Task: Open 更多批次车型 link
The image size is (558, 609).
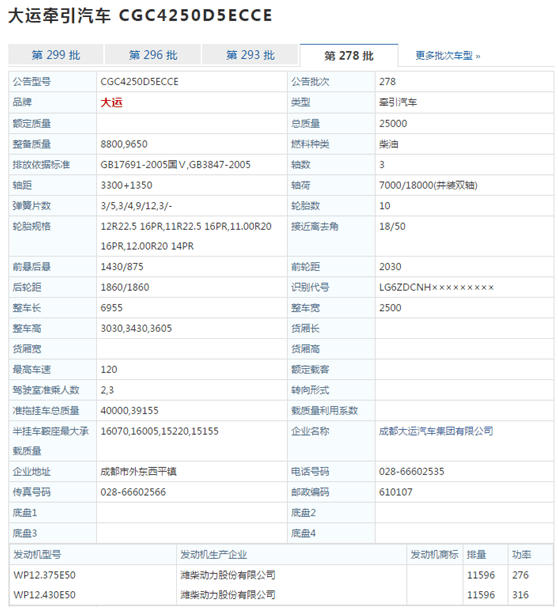Action: click(x=448, y=56)
